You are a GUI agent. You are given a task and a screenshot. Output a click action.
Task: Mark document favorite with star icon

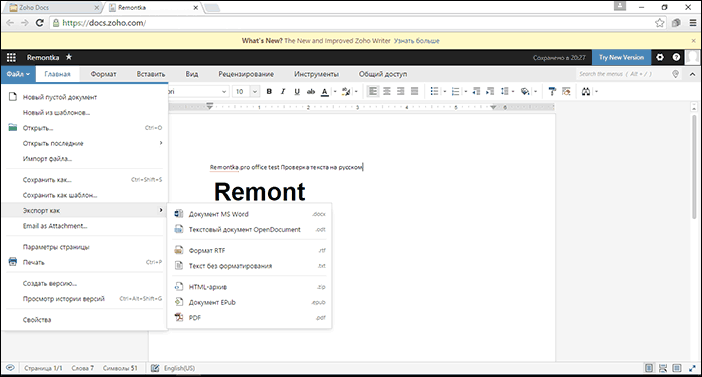pyautogui.click(x=68, y=57)
